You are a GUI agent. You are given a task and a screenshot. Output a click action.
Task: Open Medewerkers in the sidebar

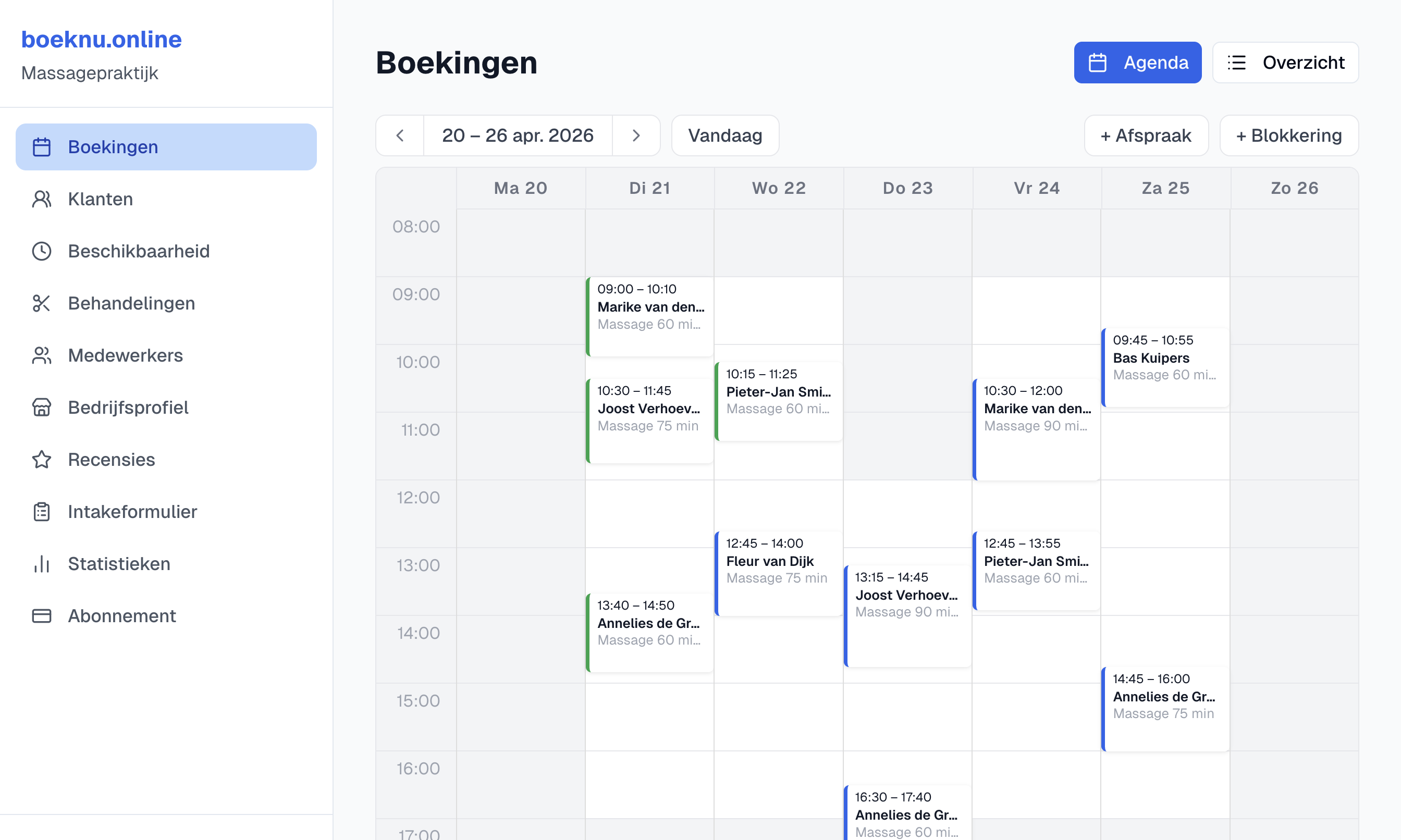click(125, 355)
